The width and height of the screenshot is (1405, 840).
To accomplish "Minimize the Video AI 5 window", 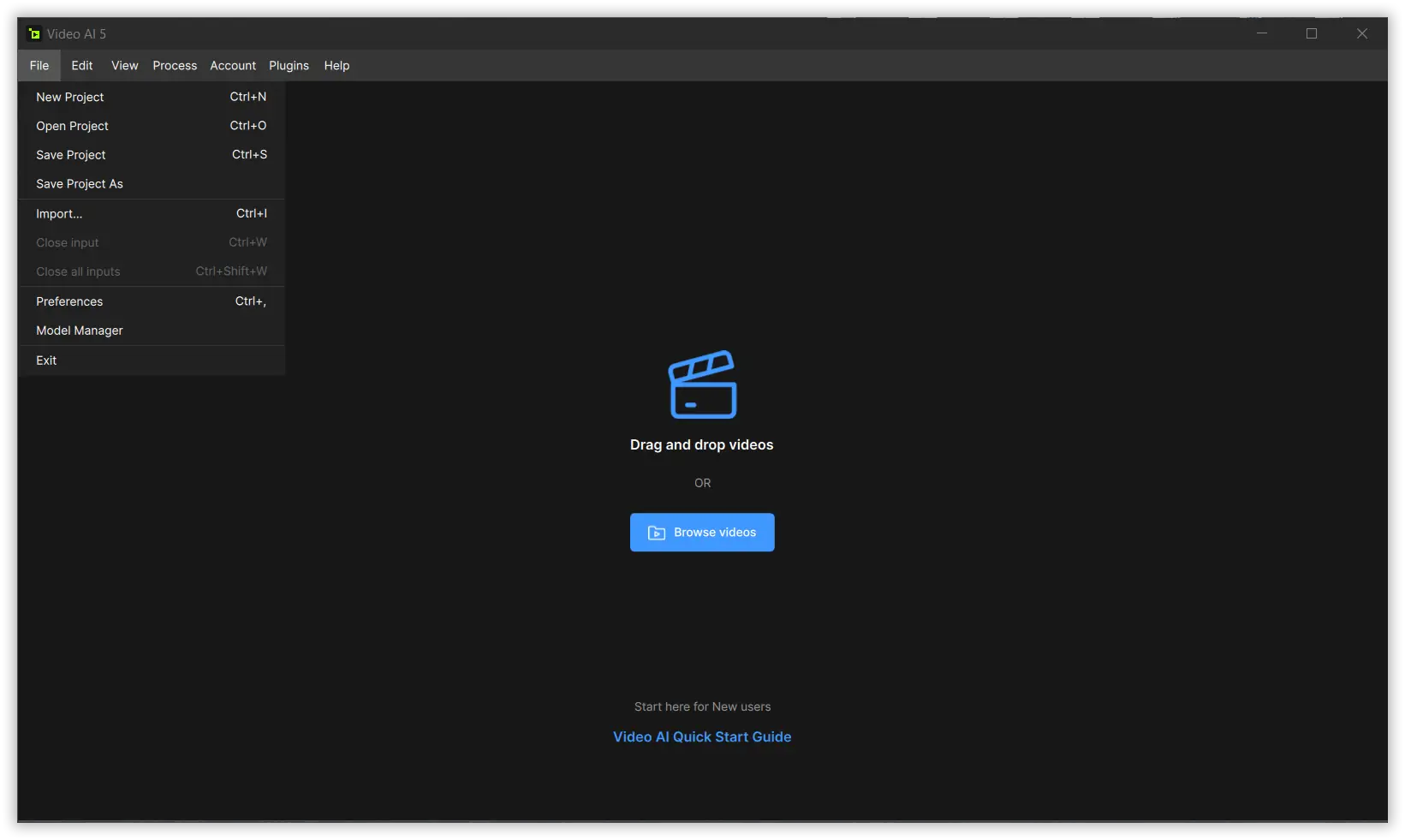I will (1262, 34).
